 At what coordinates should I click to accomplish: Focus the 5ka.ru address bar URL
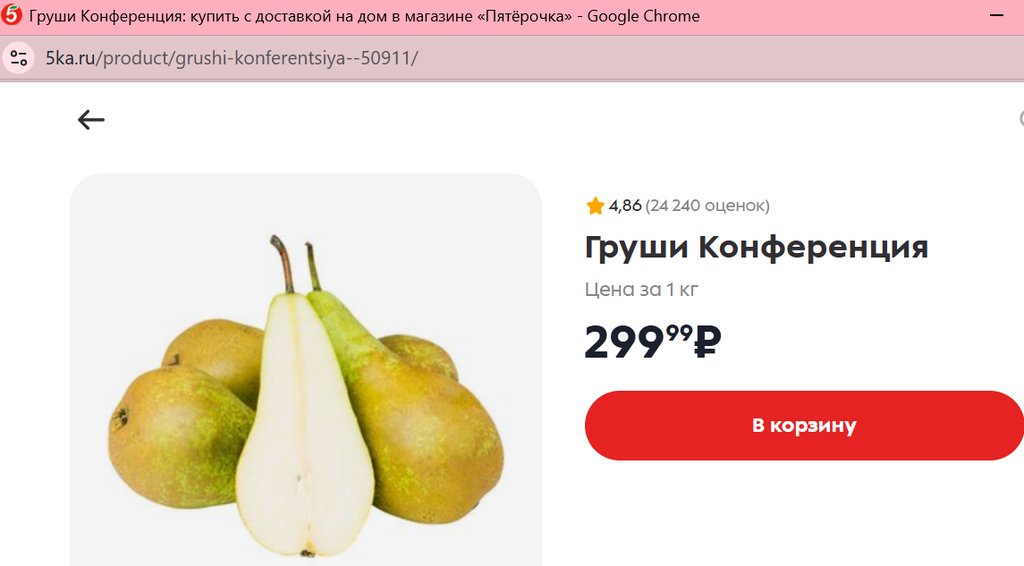[x=231, y=58]
